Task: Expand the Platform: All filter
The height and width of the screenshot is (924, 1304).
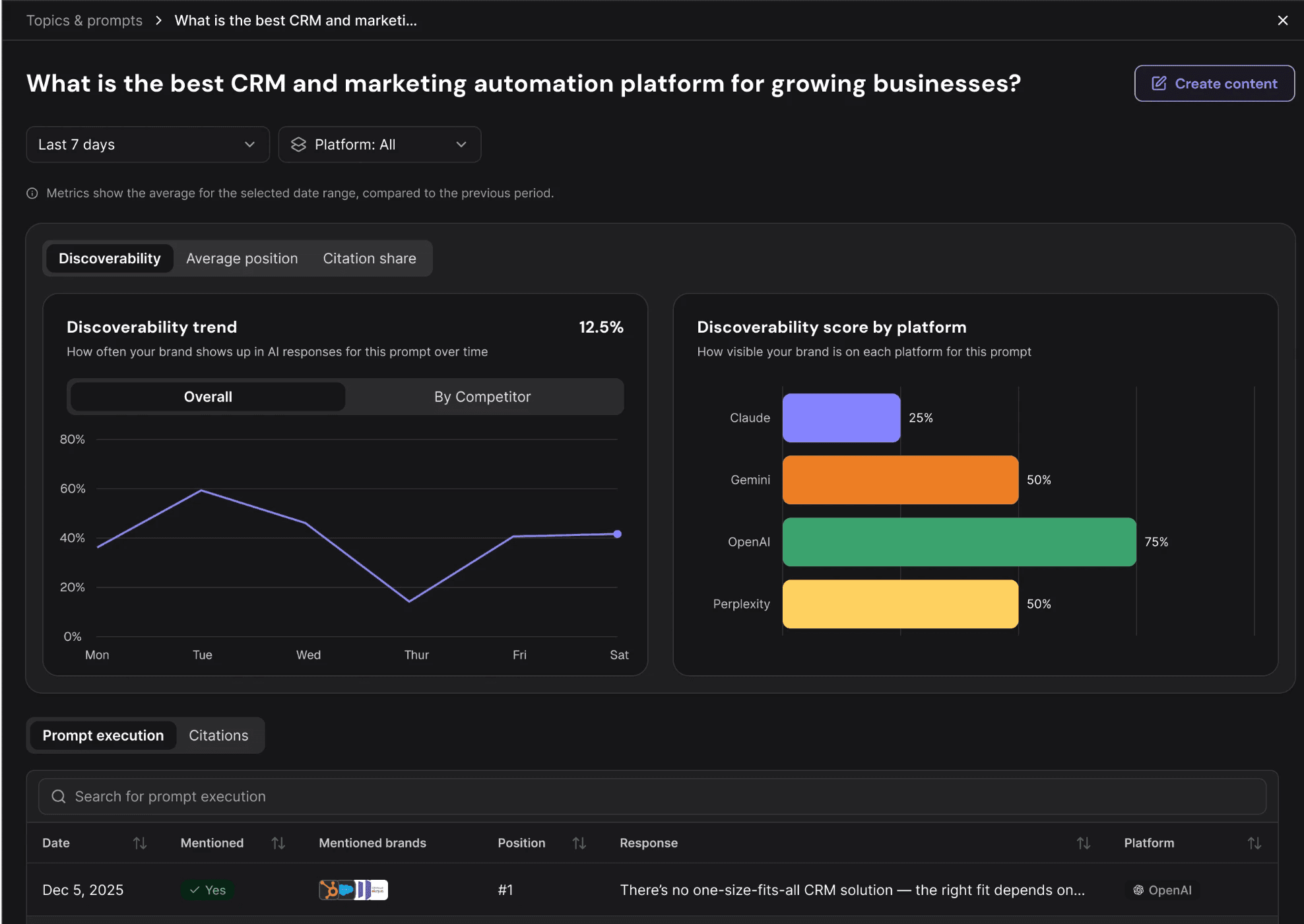Action: (x=379, y=145)
